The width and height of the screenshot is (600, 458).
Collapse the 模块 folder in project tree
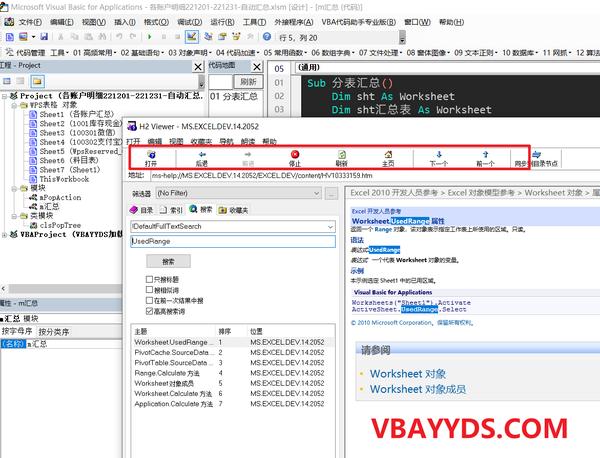14,188
